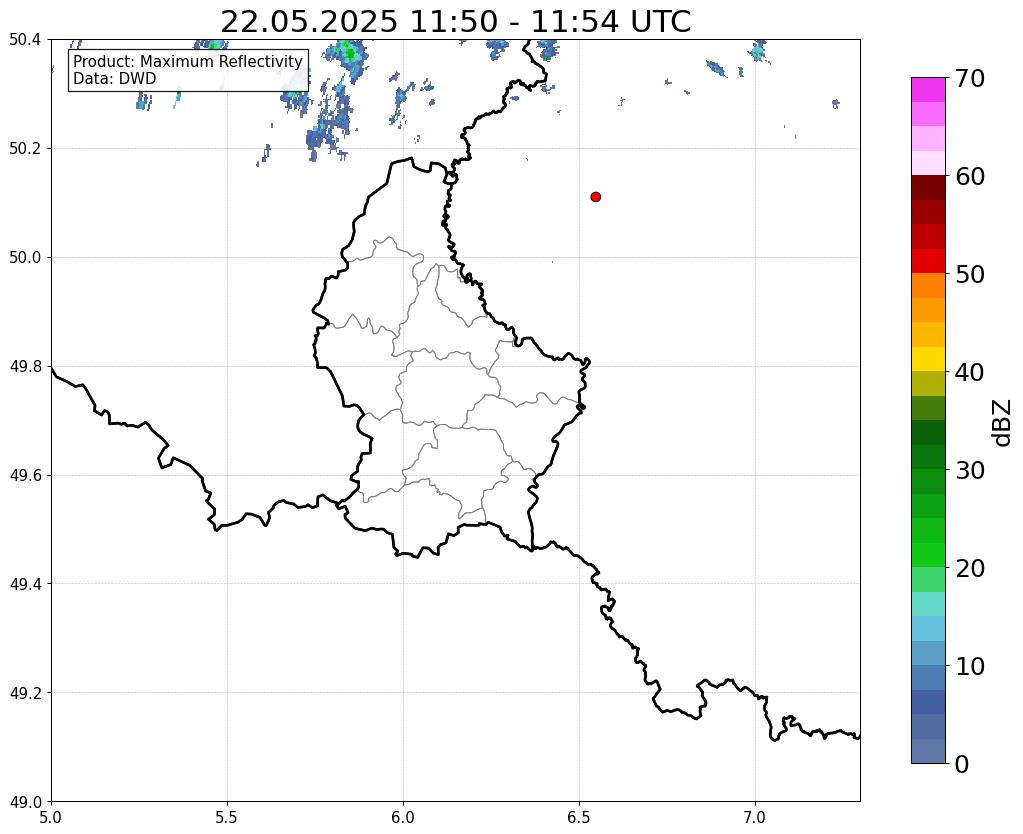This screenshot has width=1023, height=834.
Task: Click the title text 22.05.2025 11:50 - 11:54 UTC
Action: pyautogui.click(x=455, y=22)
